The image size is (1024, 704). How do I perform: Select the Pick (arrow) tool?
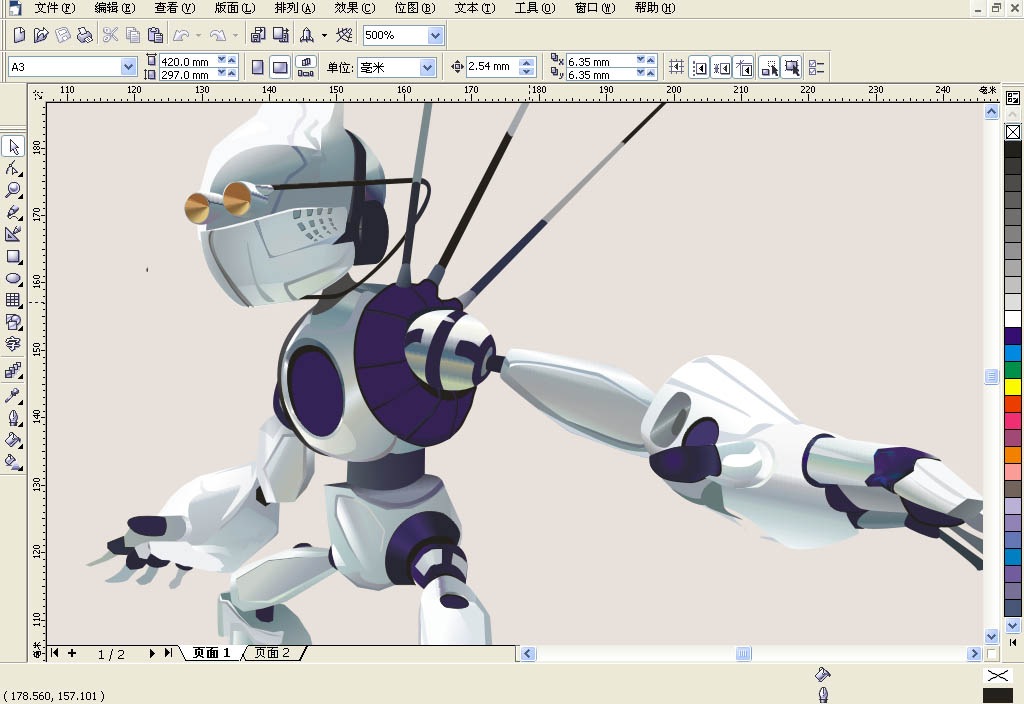[x=13, y=148]
